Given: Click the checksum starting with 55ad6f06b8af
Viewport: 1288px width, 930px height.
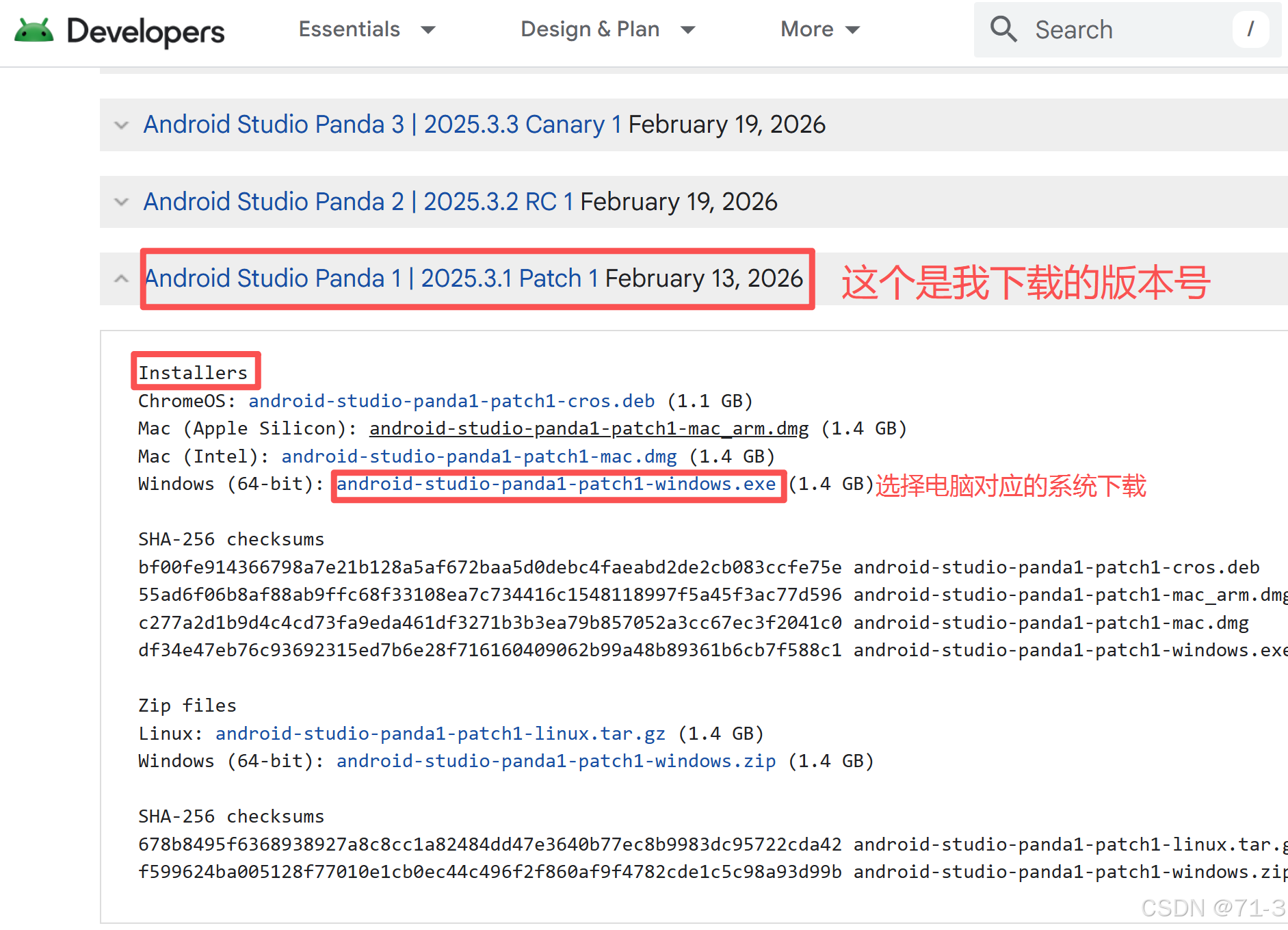Looking at the screenshot, I should [490, 595].
